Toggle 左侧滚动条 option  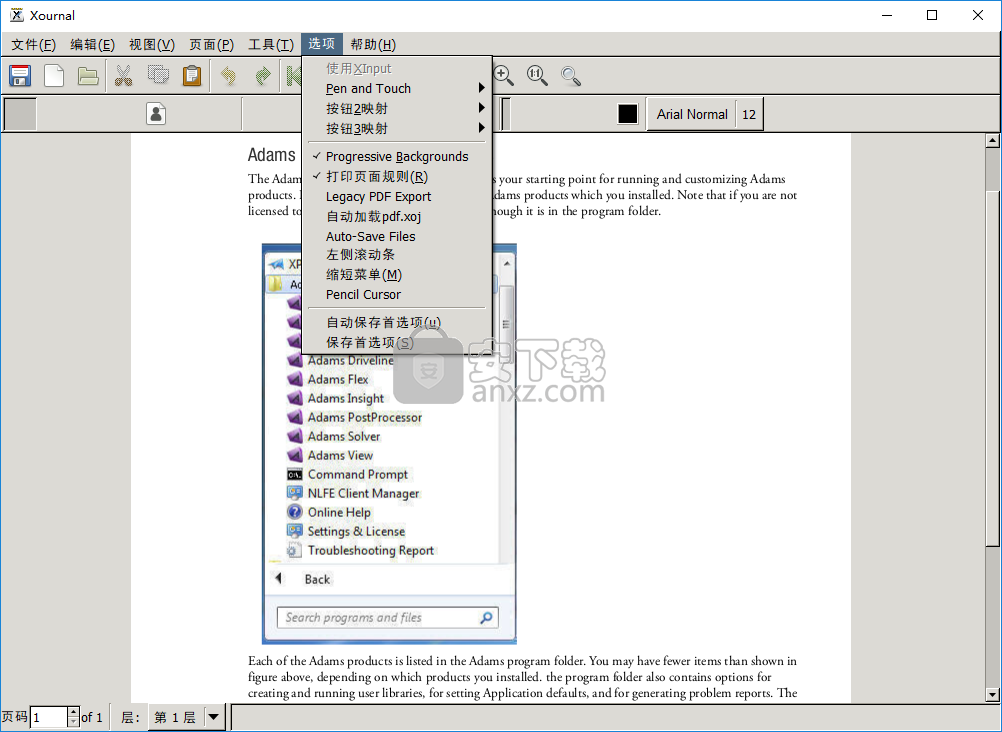pyautogui.click(x=397, y=255)
